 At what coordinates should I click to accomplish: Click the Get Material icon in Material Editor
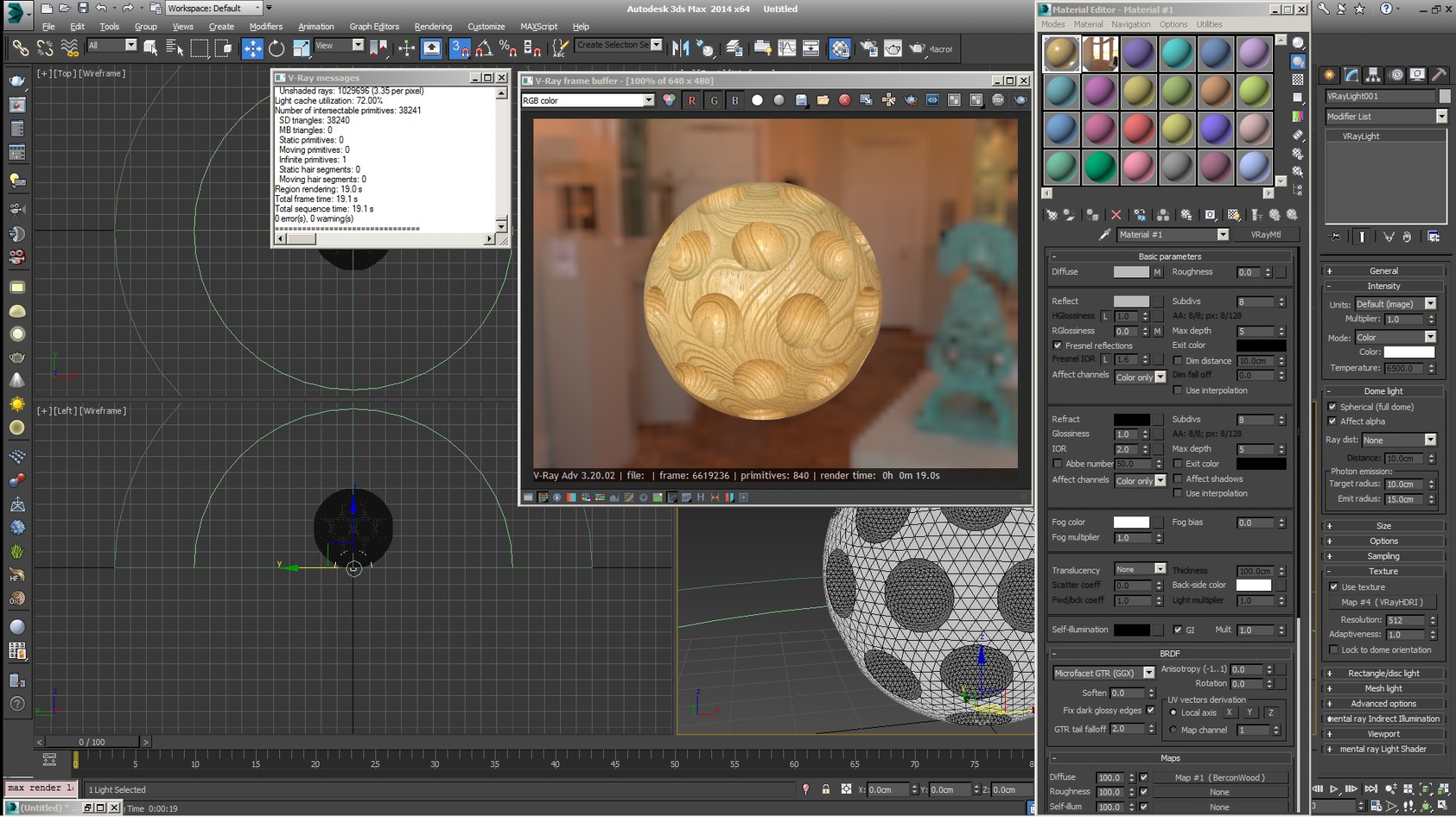(1052, 214)
